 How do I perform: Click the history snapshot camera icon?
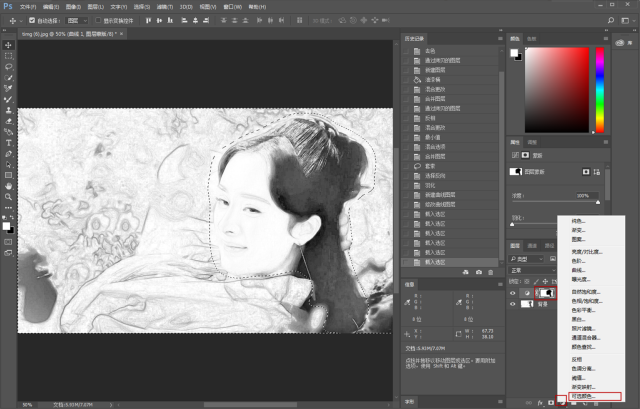pyautogui.click(x=479, y=272)
